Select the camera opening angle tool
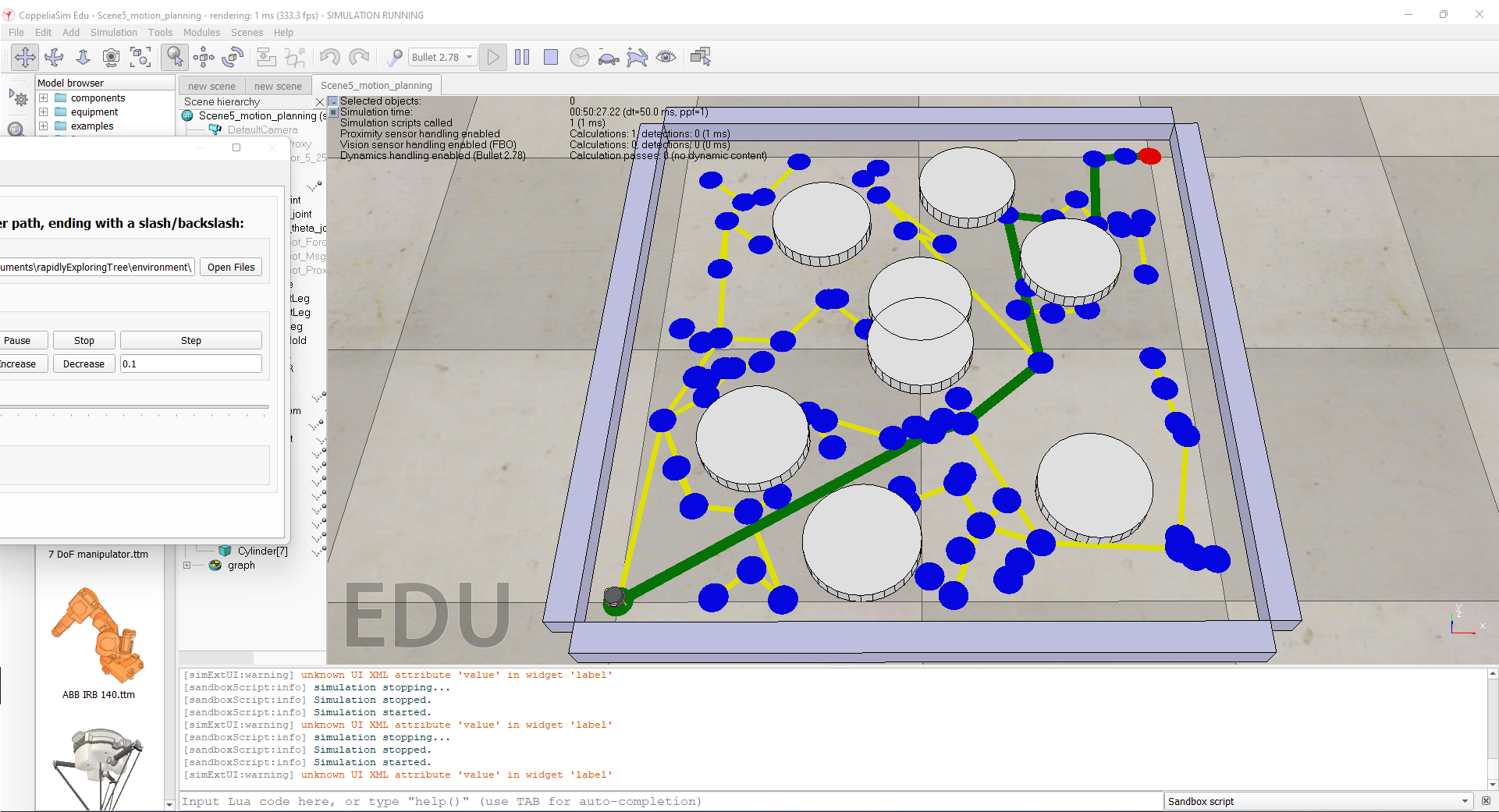Viewport: 1499px width, 812px height. pyautogui.click(x=112, y=57)
